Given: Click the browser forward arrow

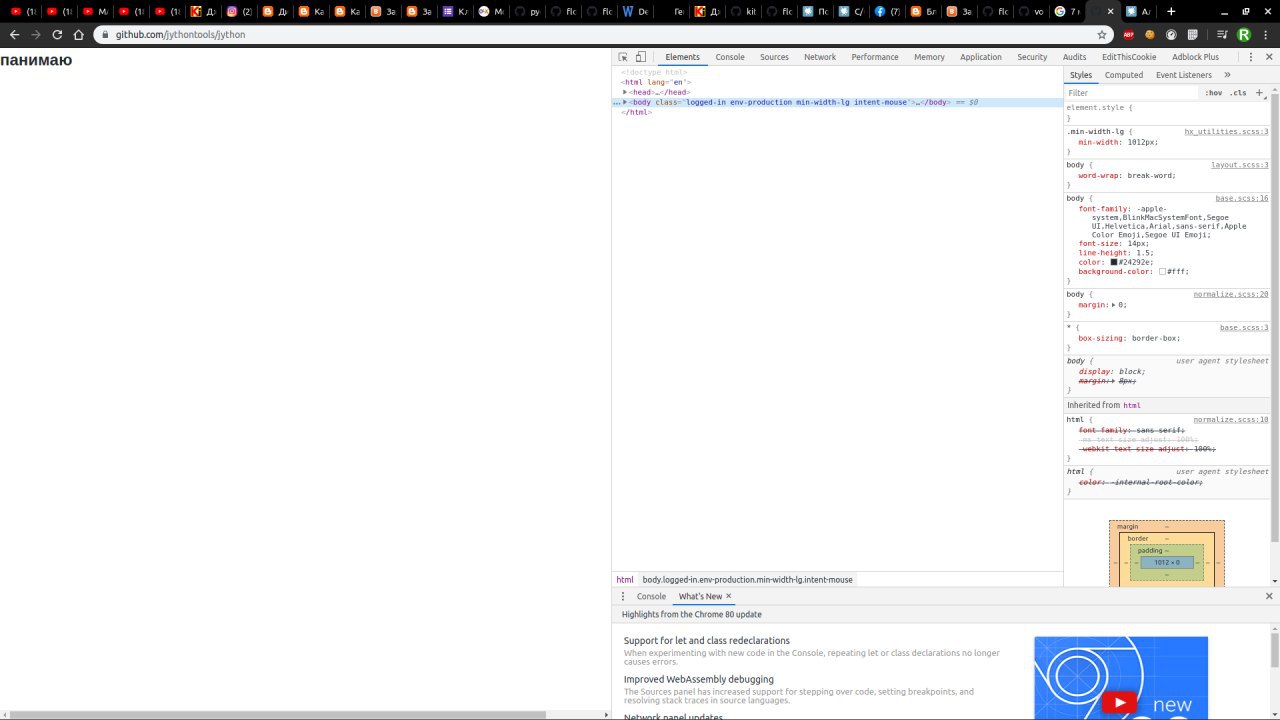Looking at the screenshot, I should click(36, 34).
